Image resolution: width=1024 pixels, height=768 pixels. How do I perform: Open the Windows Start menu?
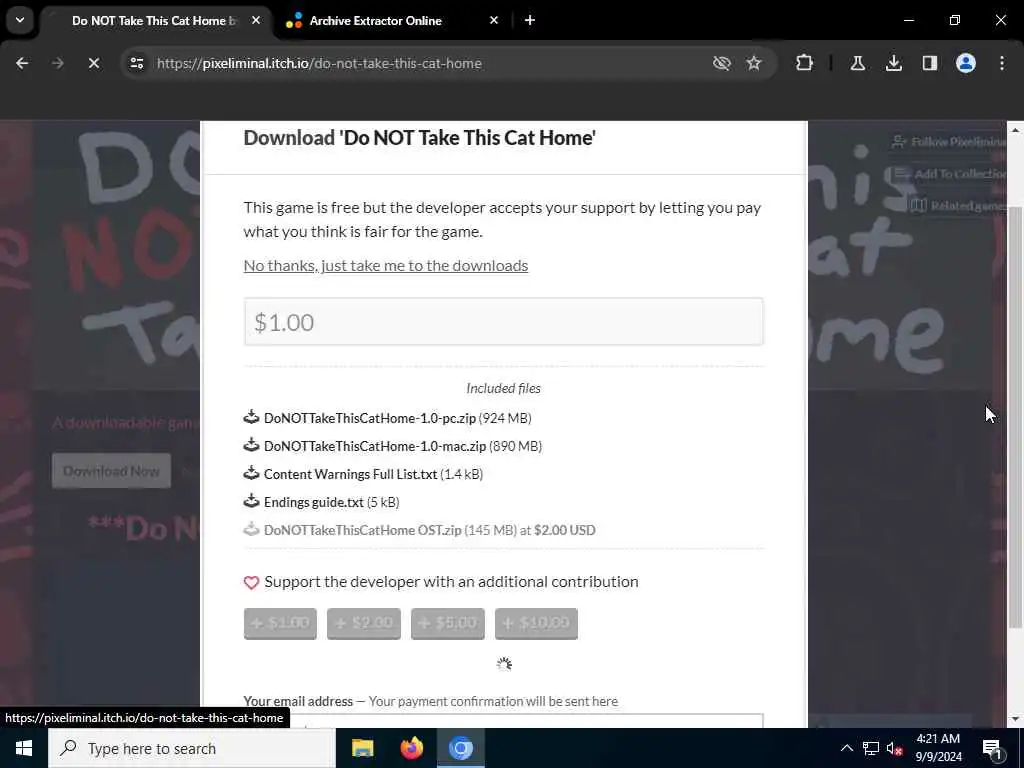[x=24, y=748]
